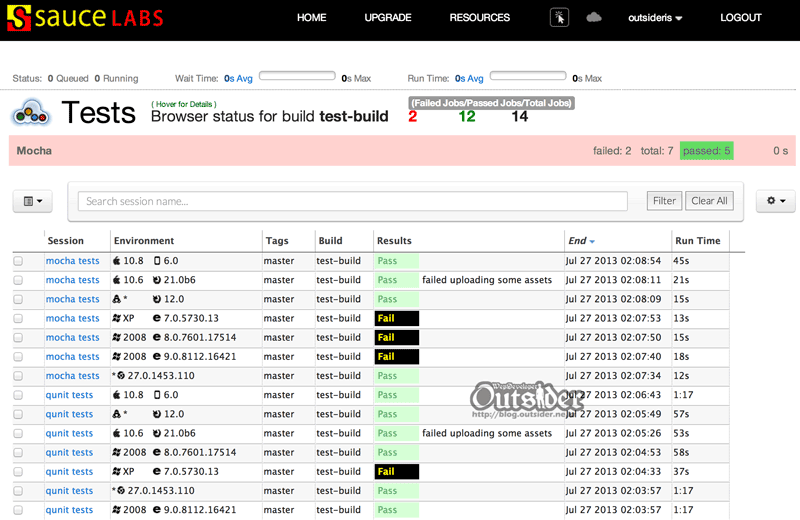
Task: Click the Run Time column header
Action: click(x=698, y=241)
